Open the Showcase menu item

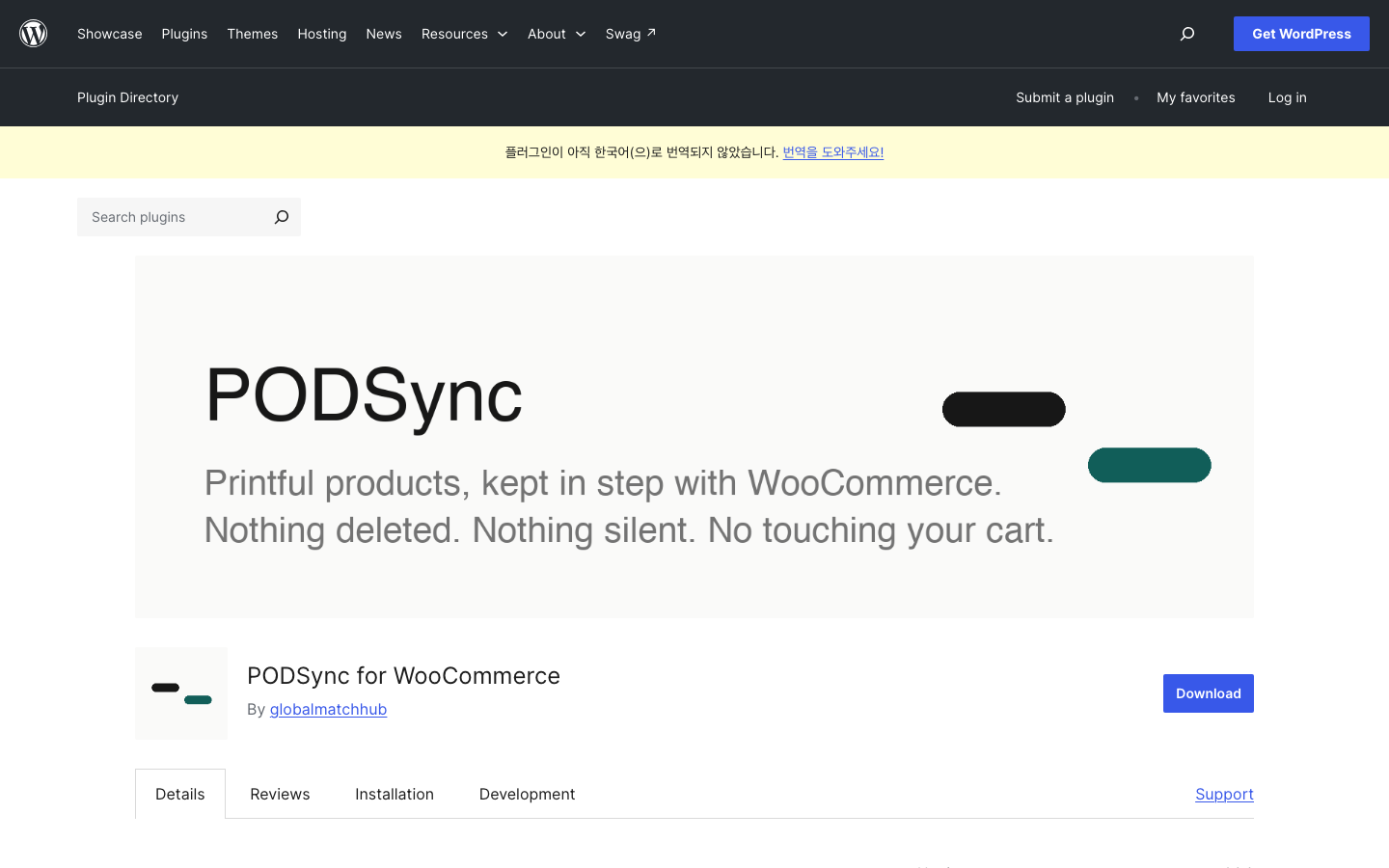coord(110,34)
